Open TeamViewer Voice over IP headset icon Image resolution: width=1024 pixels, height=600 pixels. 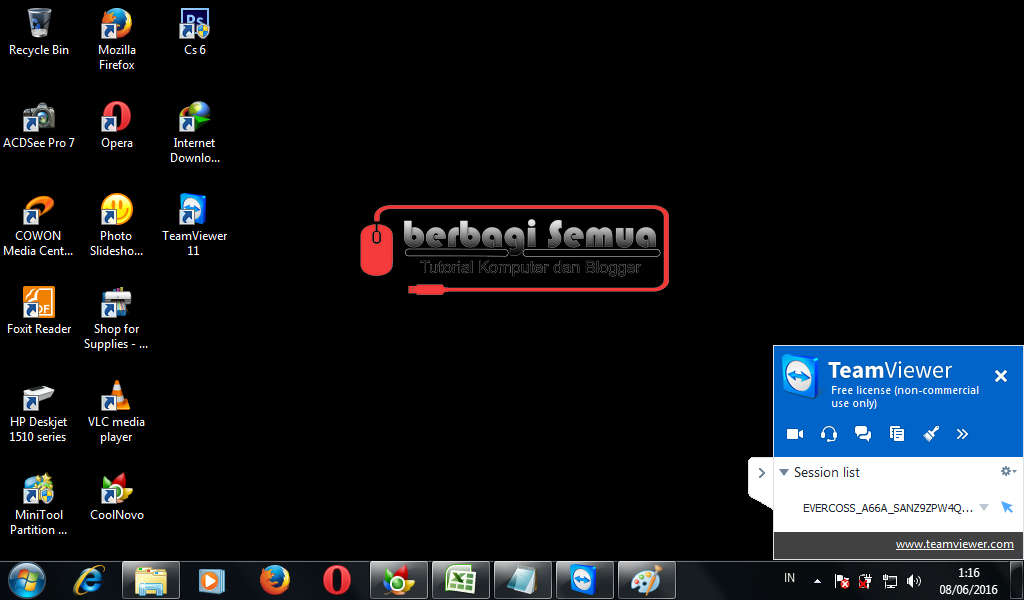[x=828, y=434]
